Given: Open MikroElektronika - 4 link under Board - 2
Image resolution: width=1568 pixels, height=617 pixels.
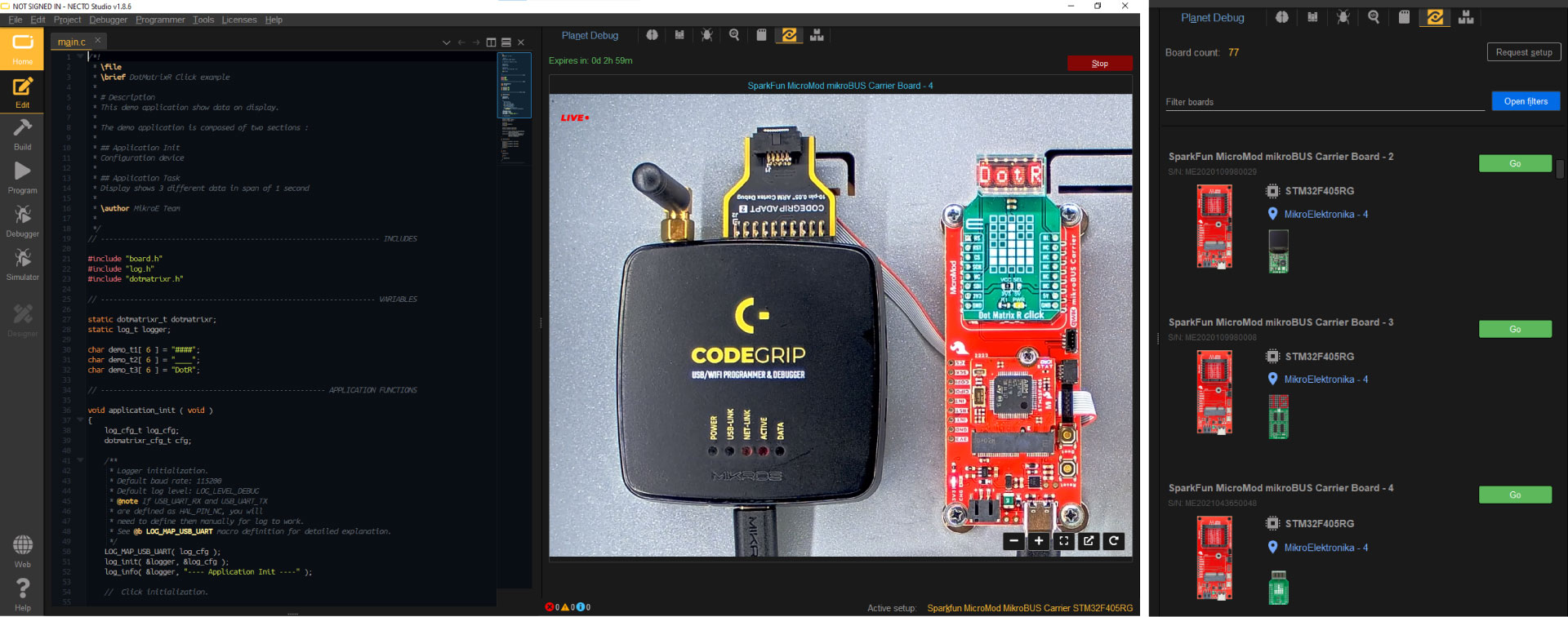Looking at the screenshot, I should pyautogui.click(x=1325, y=214).
